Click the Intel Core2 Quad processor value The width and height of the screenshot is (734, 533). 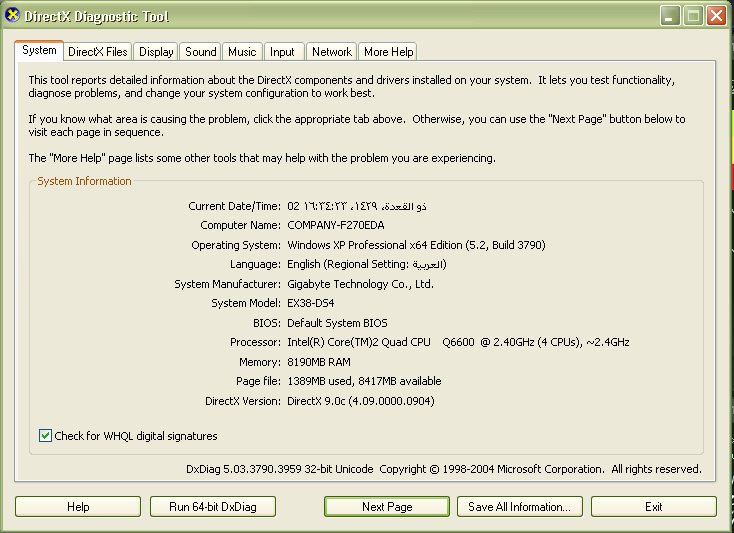click(458, 343)
